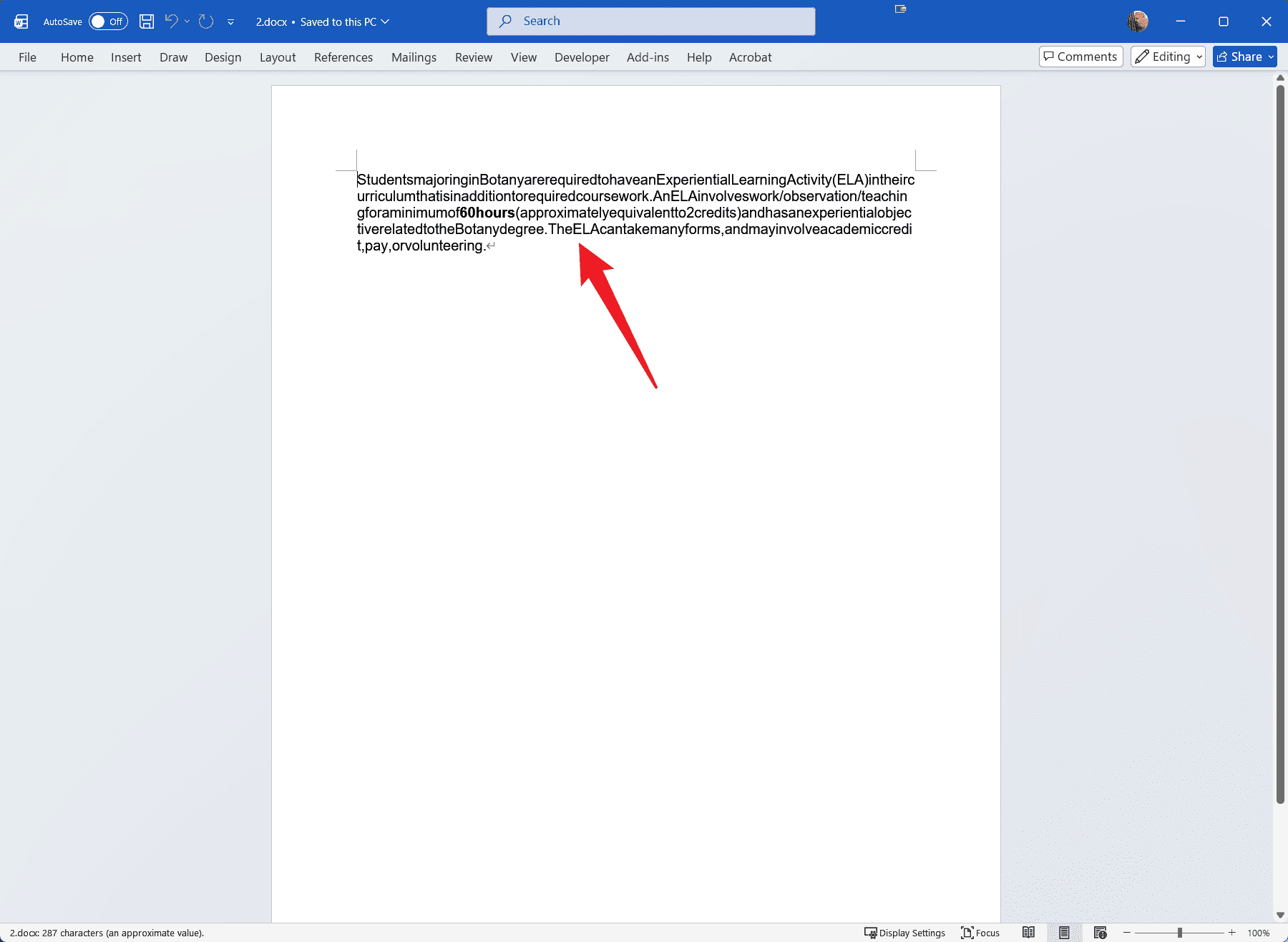Screen dimensions: 1288x942
Task: Open Customize Quick Access Toolbar dropdown
Action: click(230, 22)
